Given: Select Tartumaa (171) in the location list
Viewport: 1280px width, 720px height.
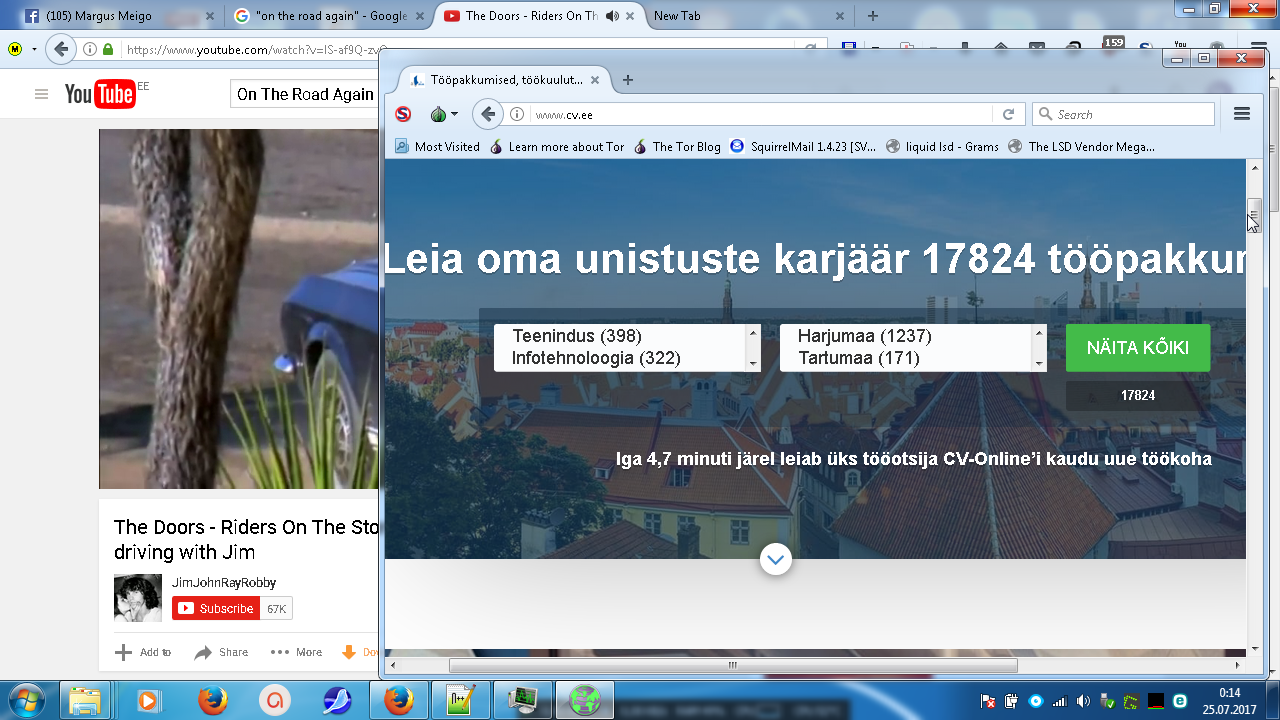Looking at the screenshot, I should [858, 358].
